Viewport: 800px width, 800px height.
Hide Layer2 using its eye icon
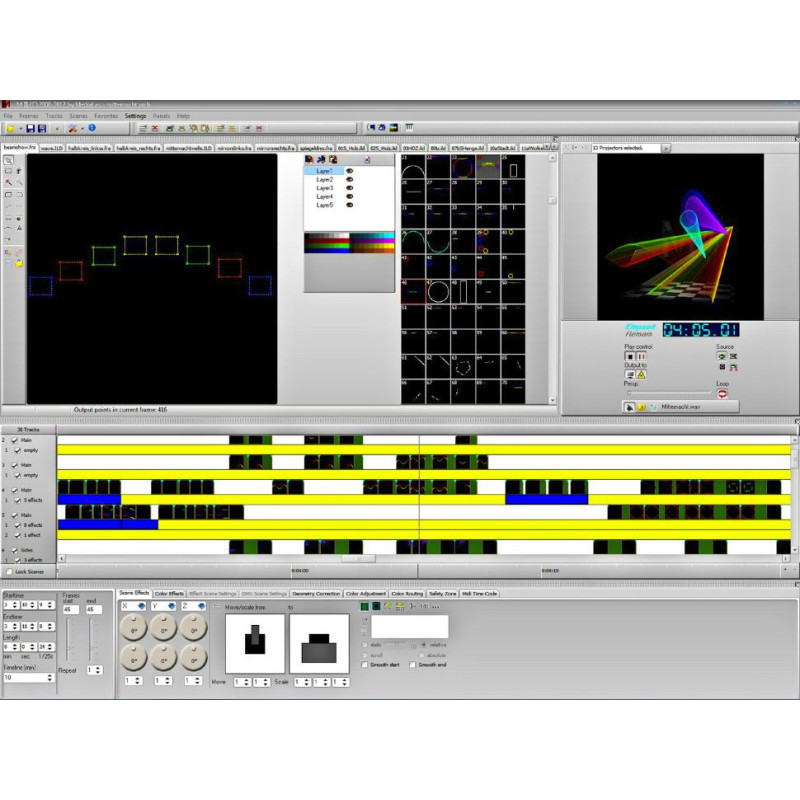point(349,180)
